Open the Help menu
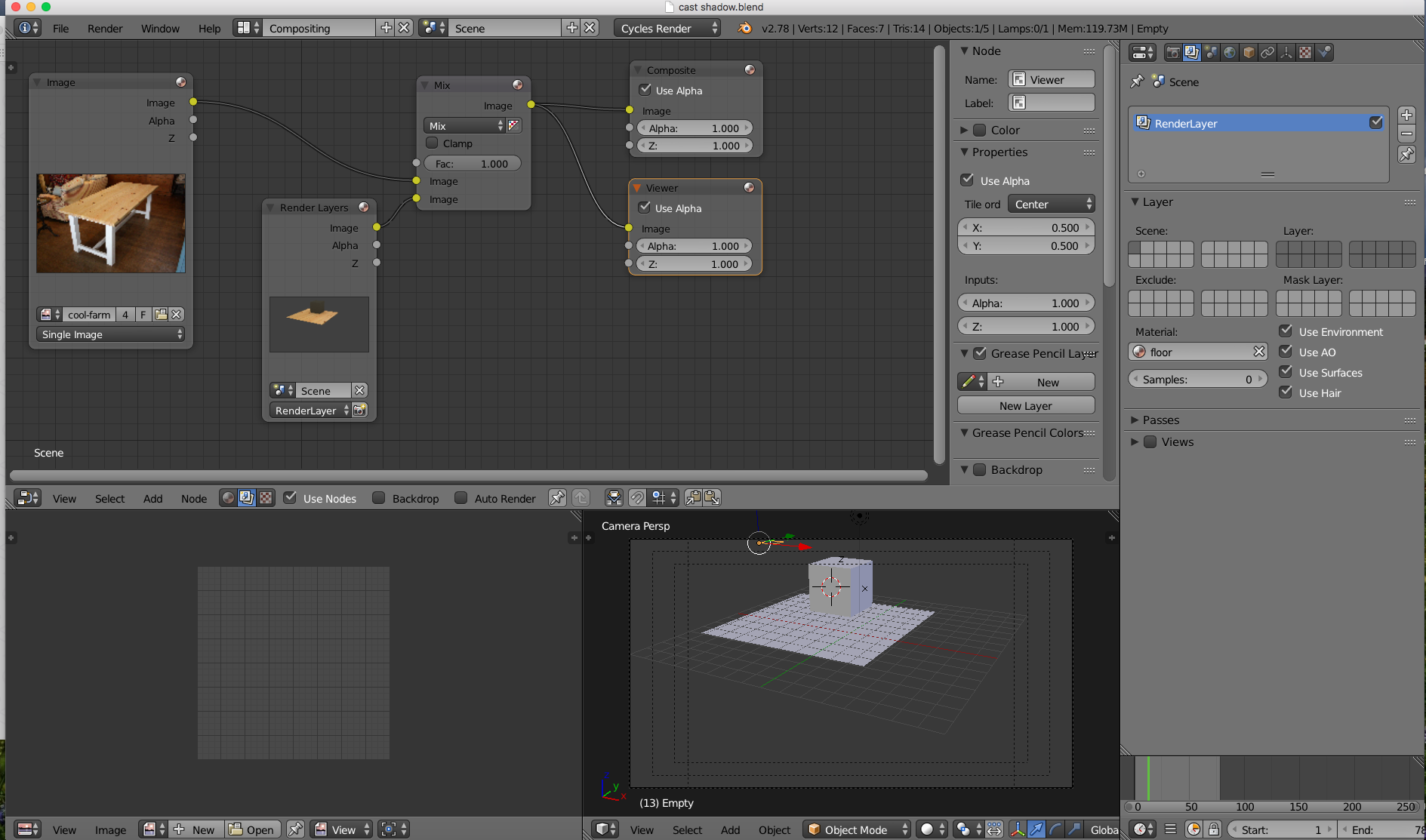The image size is (1426, 840). pyautogui.click(x=210, y=29)
